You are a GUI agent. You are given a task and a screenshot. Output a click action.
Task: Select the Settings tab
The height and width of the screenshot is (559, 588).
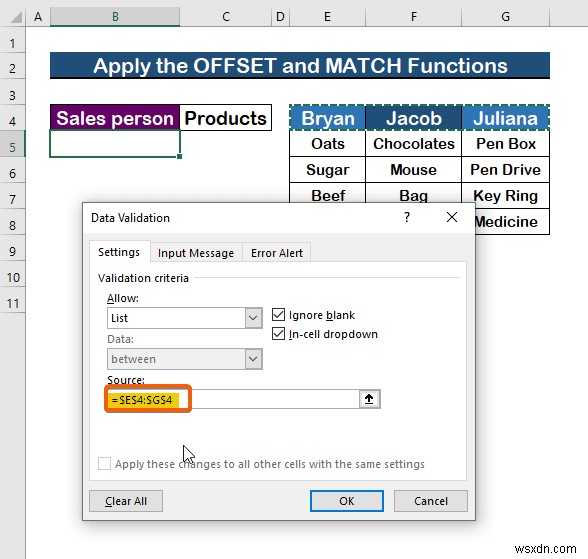tap(119, 252)
